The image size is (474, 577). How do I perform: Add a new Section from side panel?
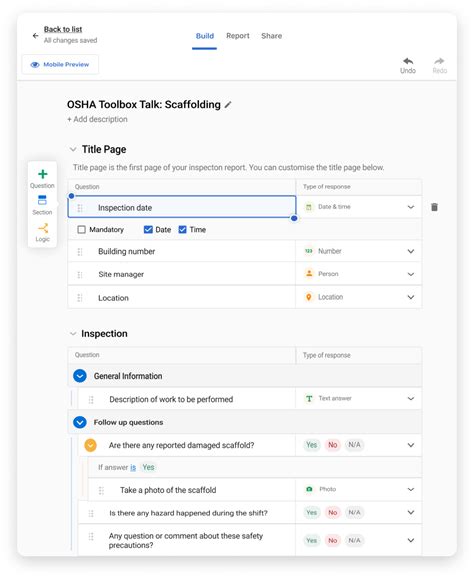[x=42, y=200]
